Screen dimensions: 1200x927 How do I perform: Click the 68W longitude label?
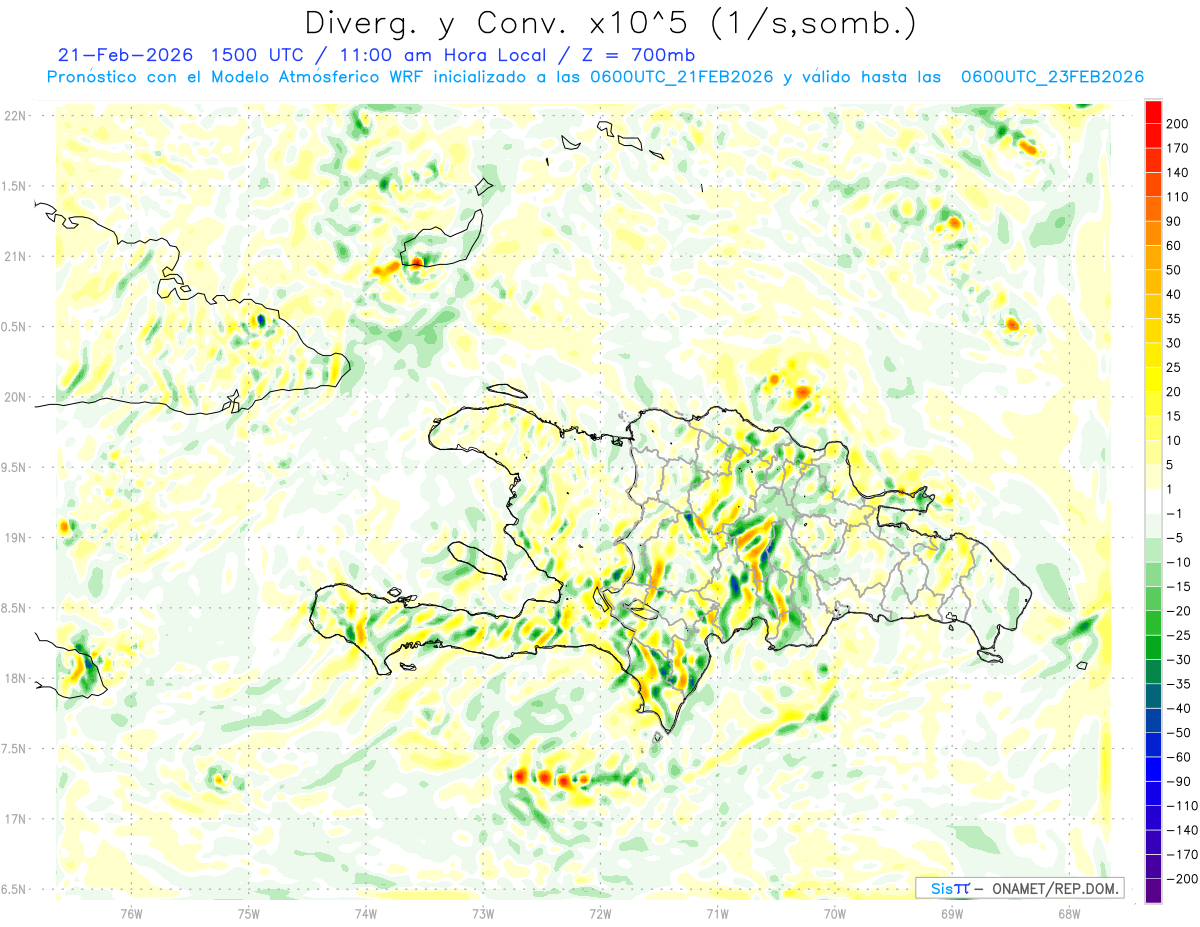tap(1069, 912)
